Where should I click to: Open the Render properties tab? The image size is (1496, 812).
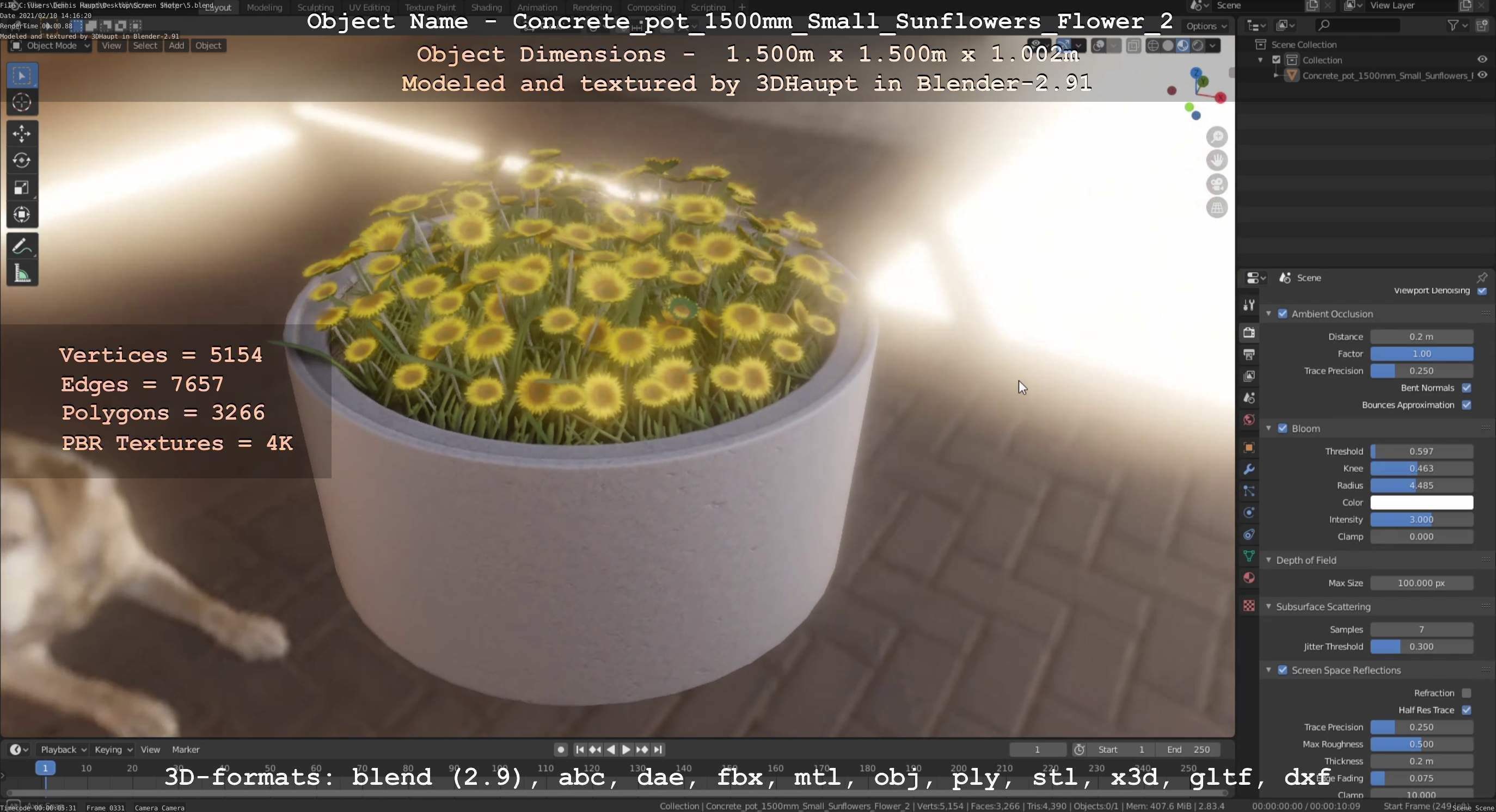tap(1249, 333)
